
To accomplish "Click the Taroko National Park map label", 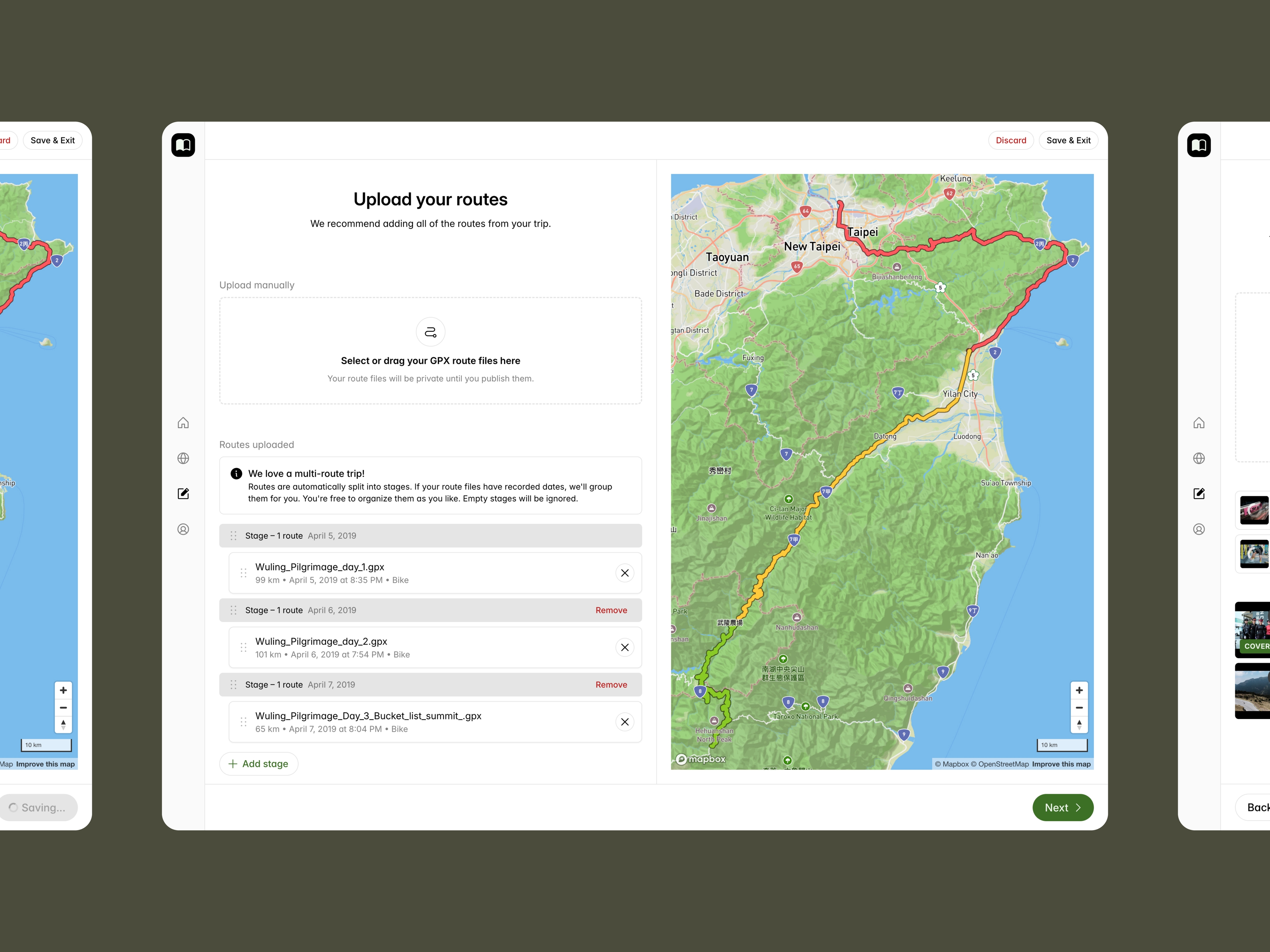I will tap(805, 716).
